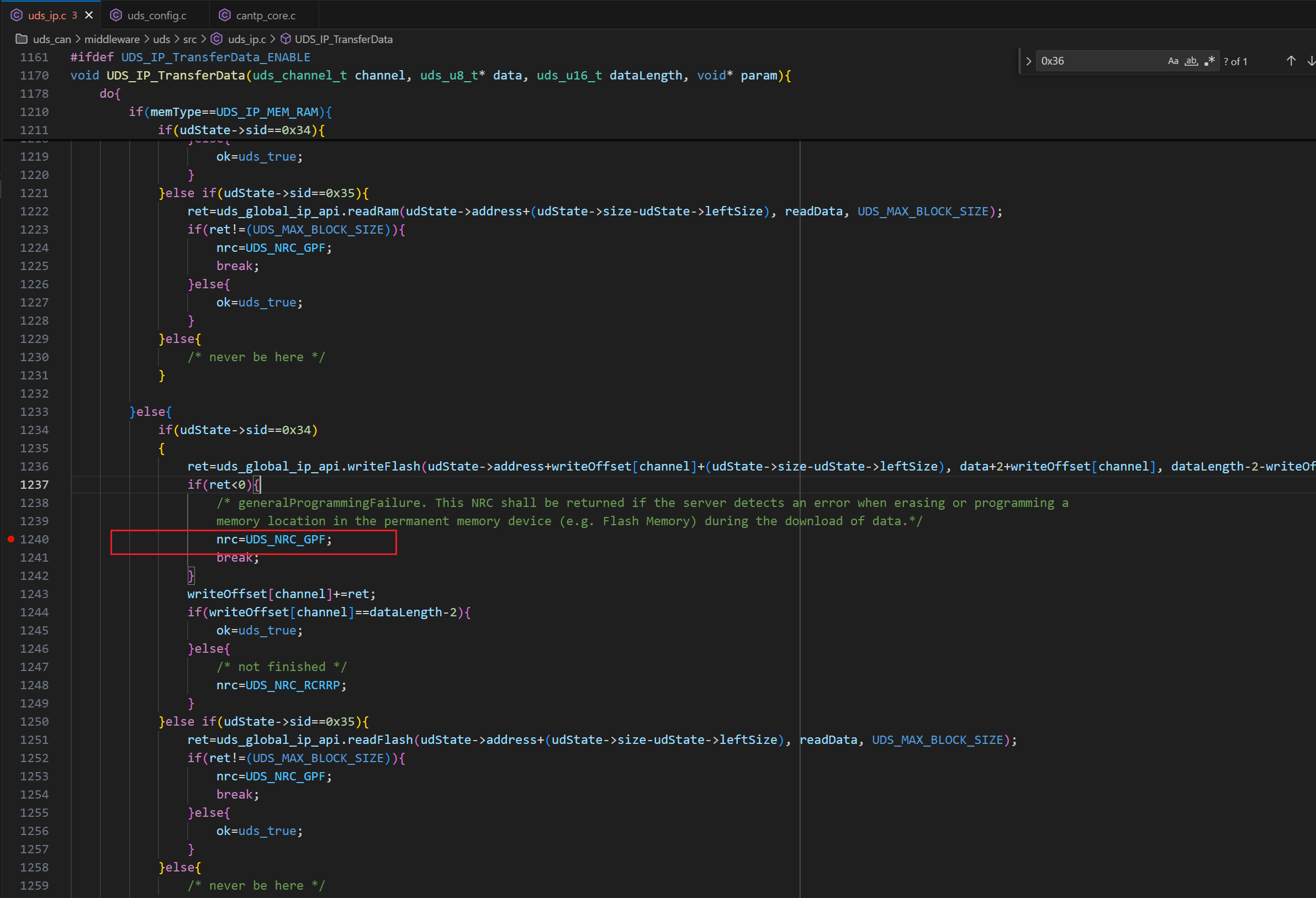Click UDS_MAX_BLOCK_SIZE on line 1252
The height and width of the screenshot is (898, 1316).
[x=318, y=758]
